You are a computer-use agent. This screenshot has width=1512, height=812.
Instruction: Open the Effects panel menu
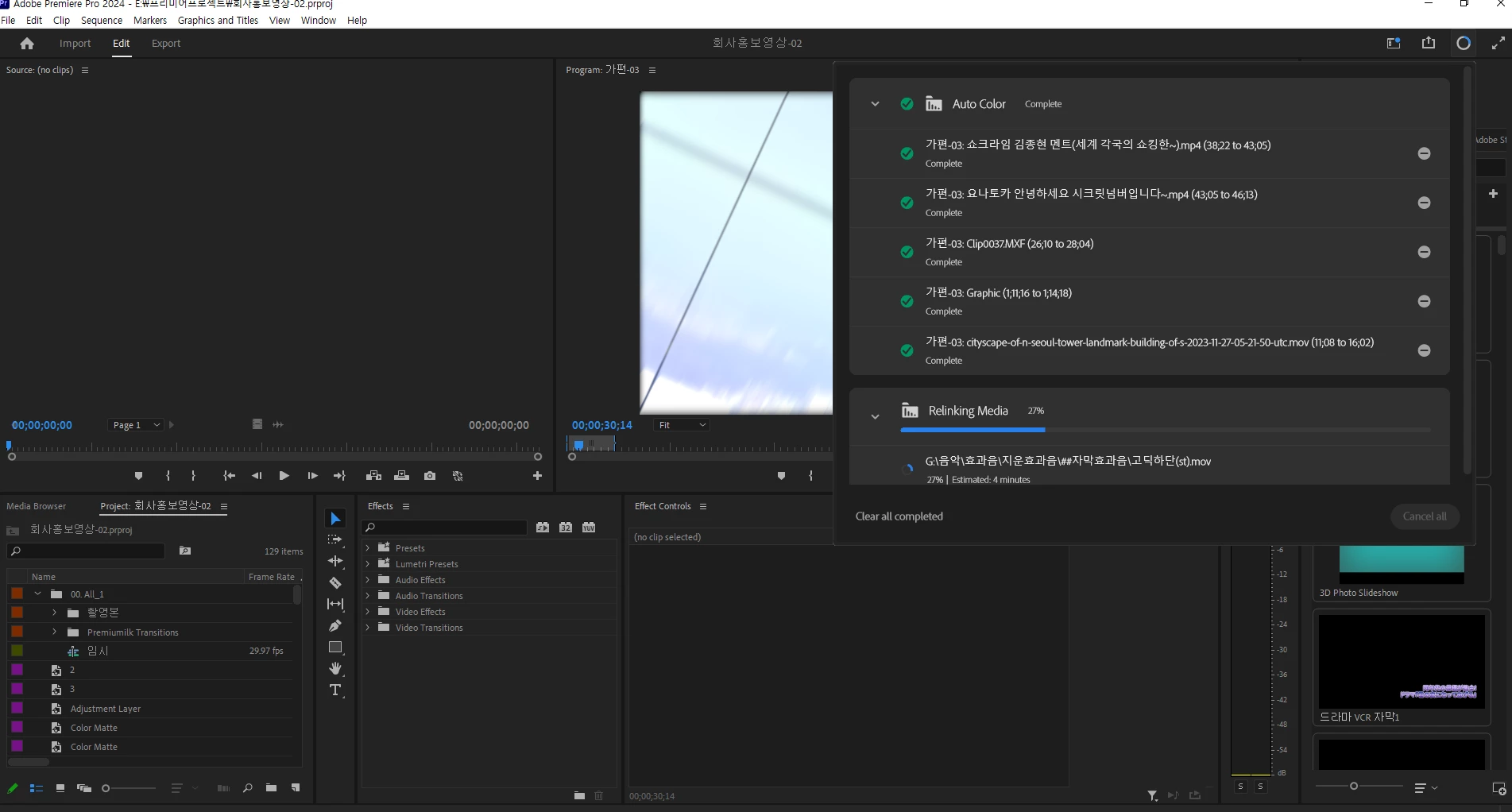point(406,506)
